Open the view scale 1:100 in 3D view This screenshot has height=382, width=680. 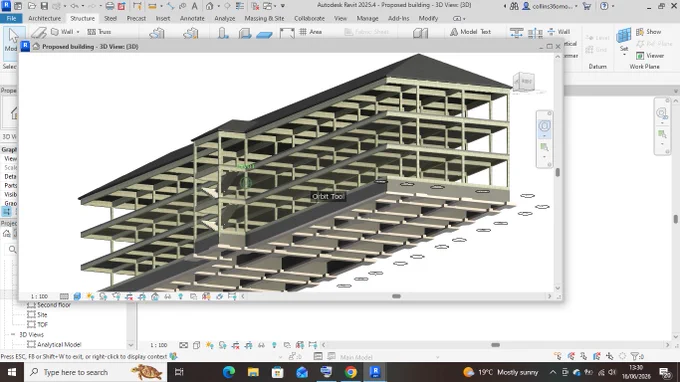coord(39,297)
